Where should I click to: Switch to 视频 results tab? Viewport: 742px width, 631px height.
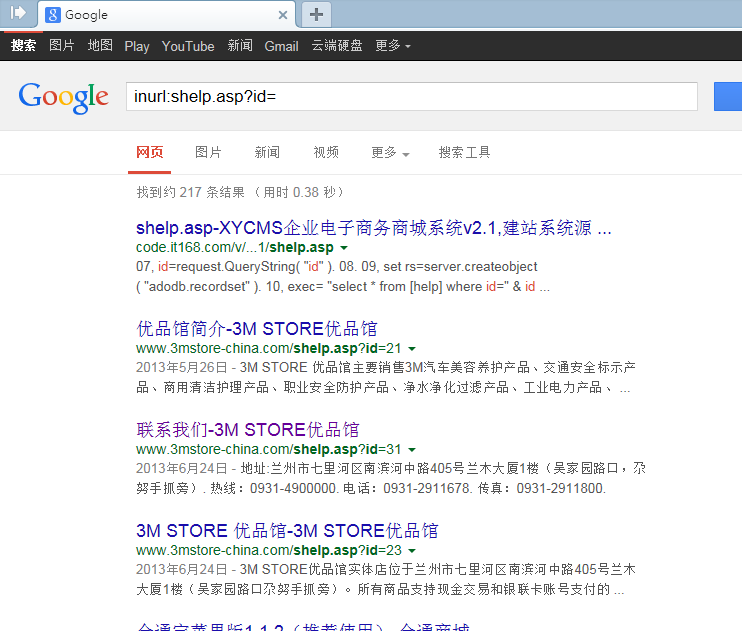[x=326, y=152]
